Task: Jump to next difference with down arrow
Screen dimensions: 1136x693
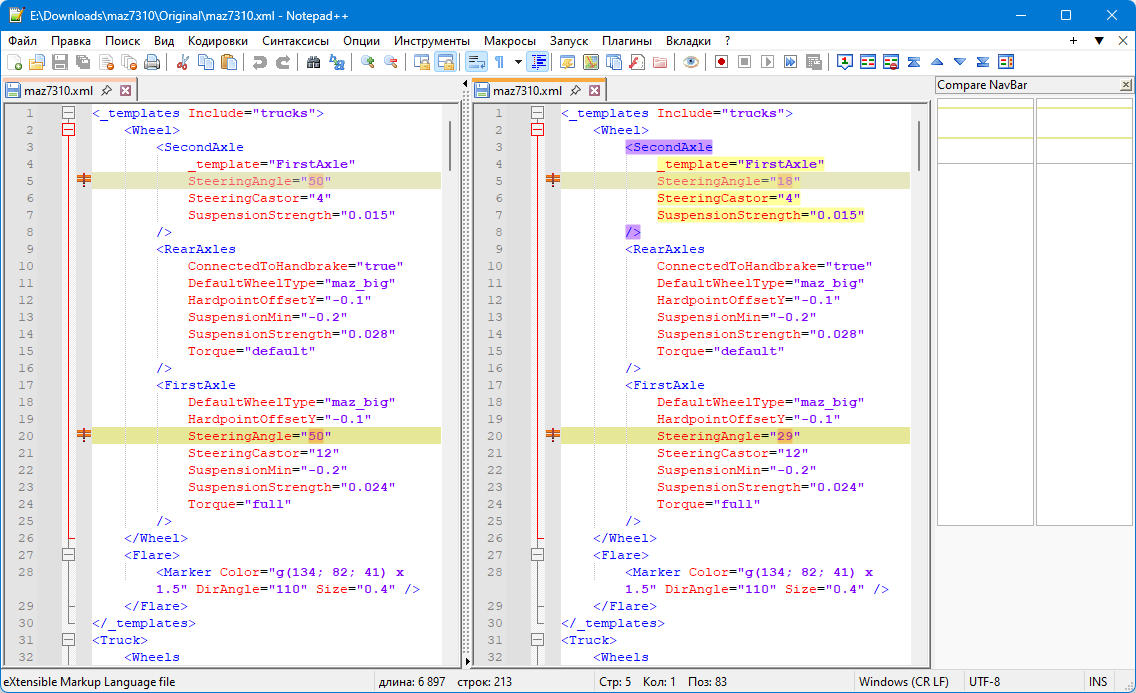Action: tap(960, 62)
